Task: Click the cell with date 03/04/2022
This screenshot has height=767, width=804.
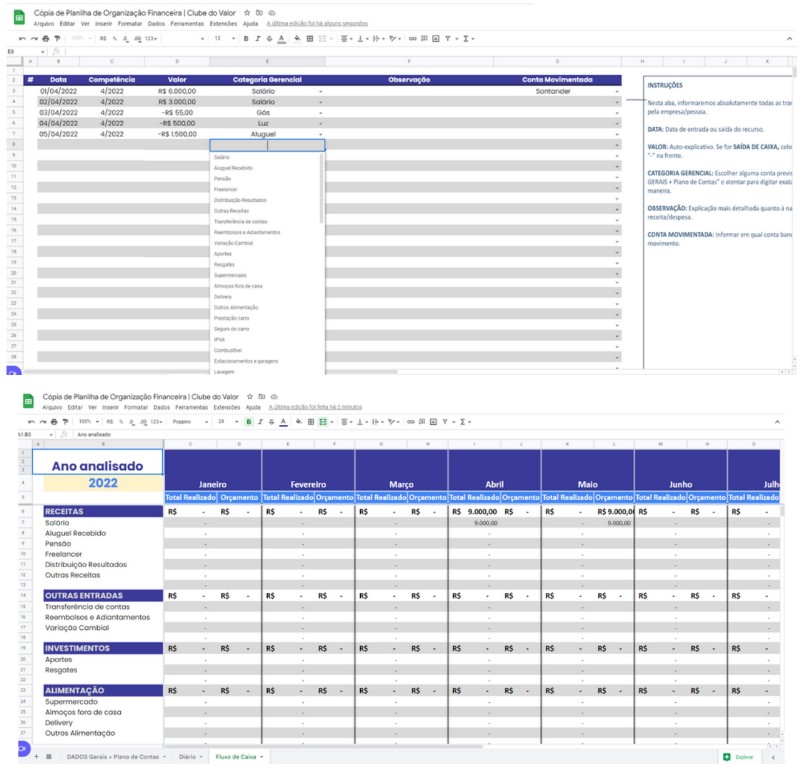Action: click(x=58, y=113)
